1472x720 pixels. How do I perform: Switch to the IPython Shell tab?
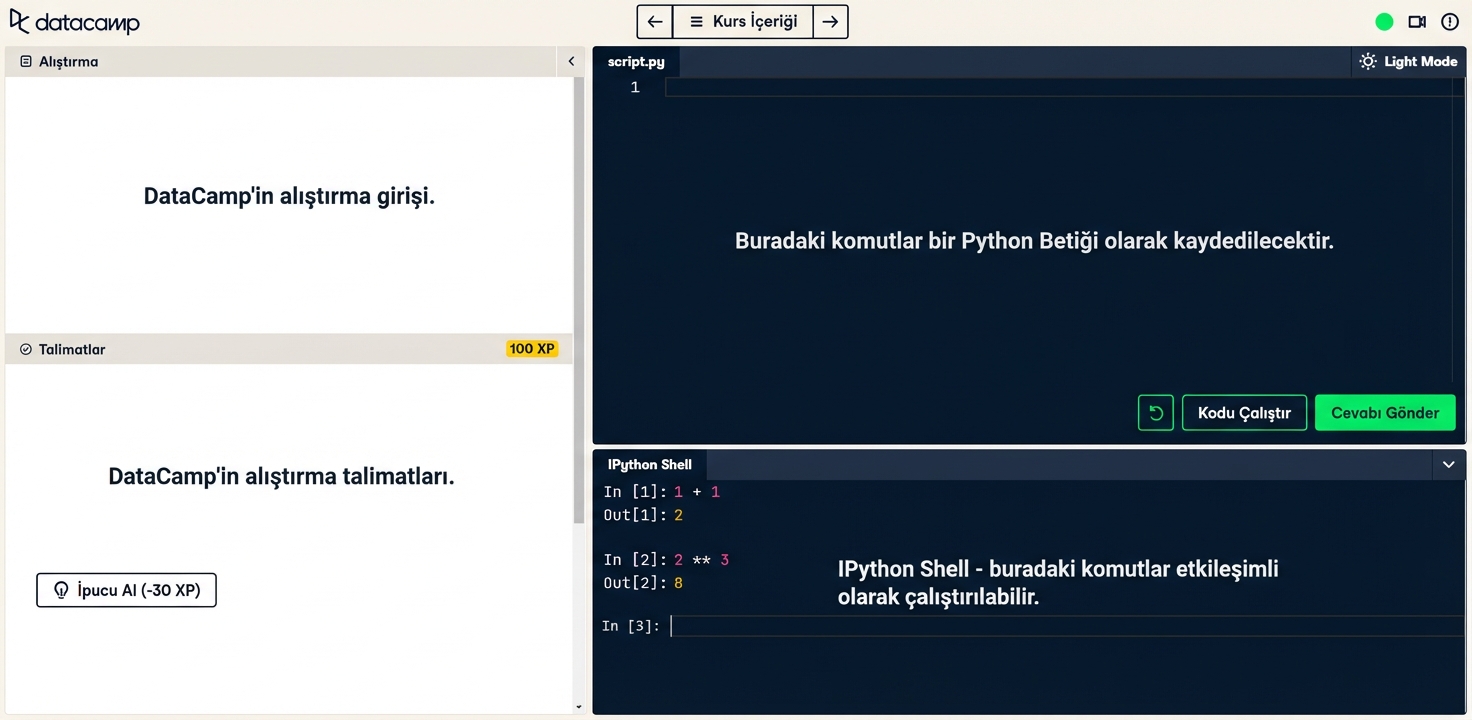coord(650,464)
